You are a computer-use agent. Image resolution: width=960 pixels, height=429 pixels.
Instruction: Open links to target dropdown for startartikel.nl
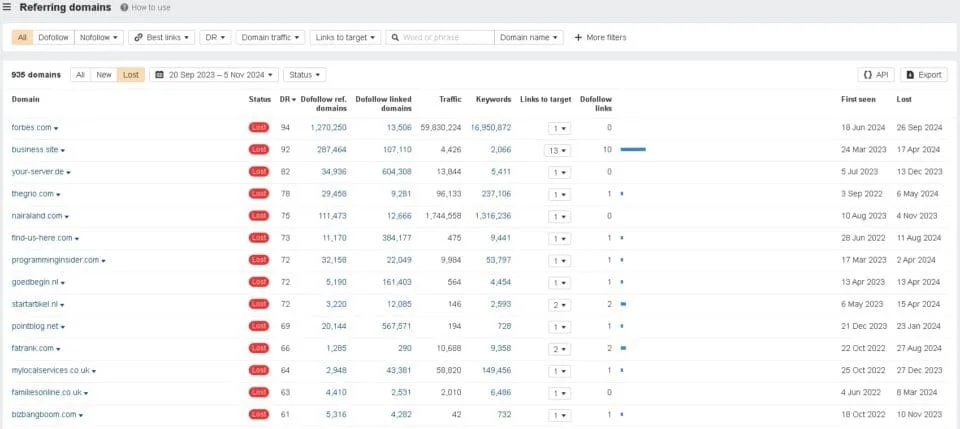click(x=560, y=304)
